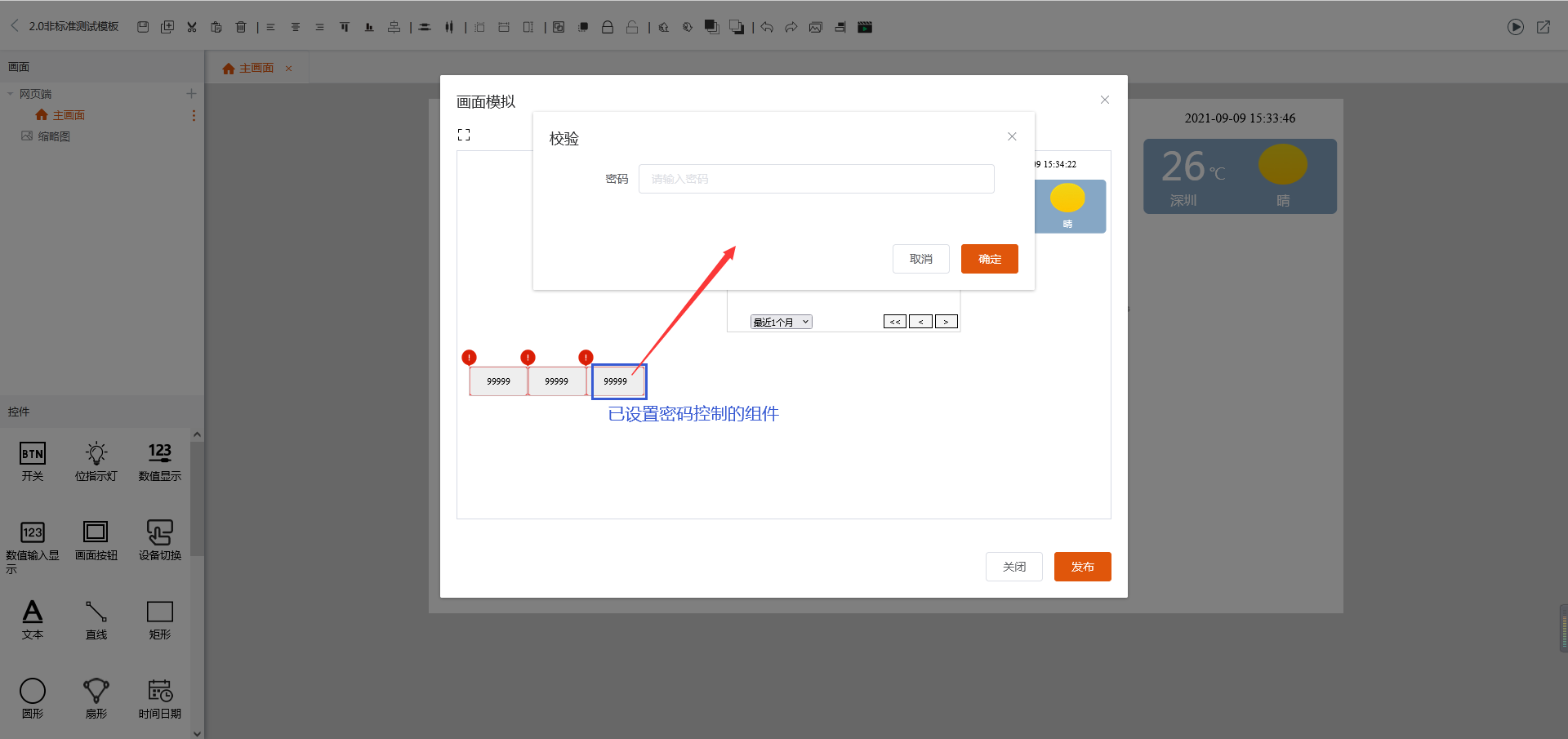Viewport: 1568px width, 739px height.
Task: Click the align bottom icon
Action: pos(369,27)
